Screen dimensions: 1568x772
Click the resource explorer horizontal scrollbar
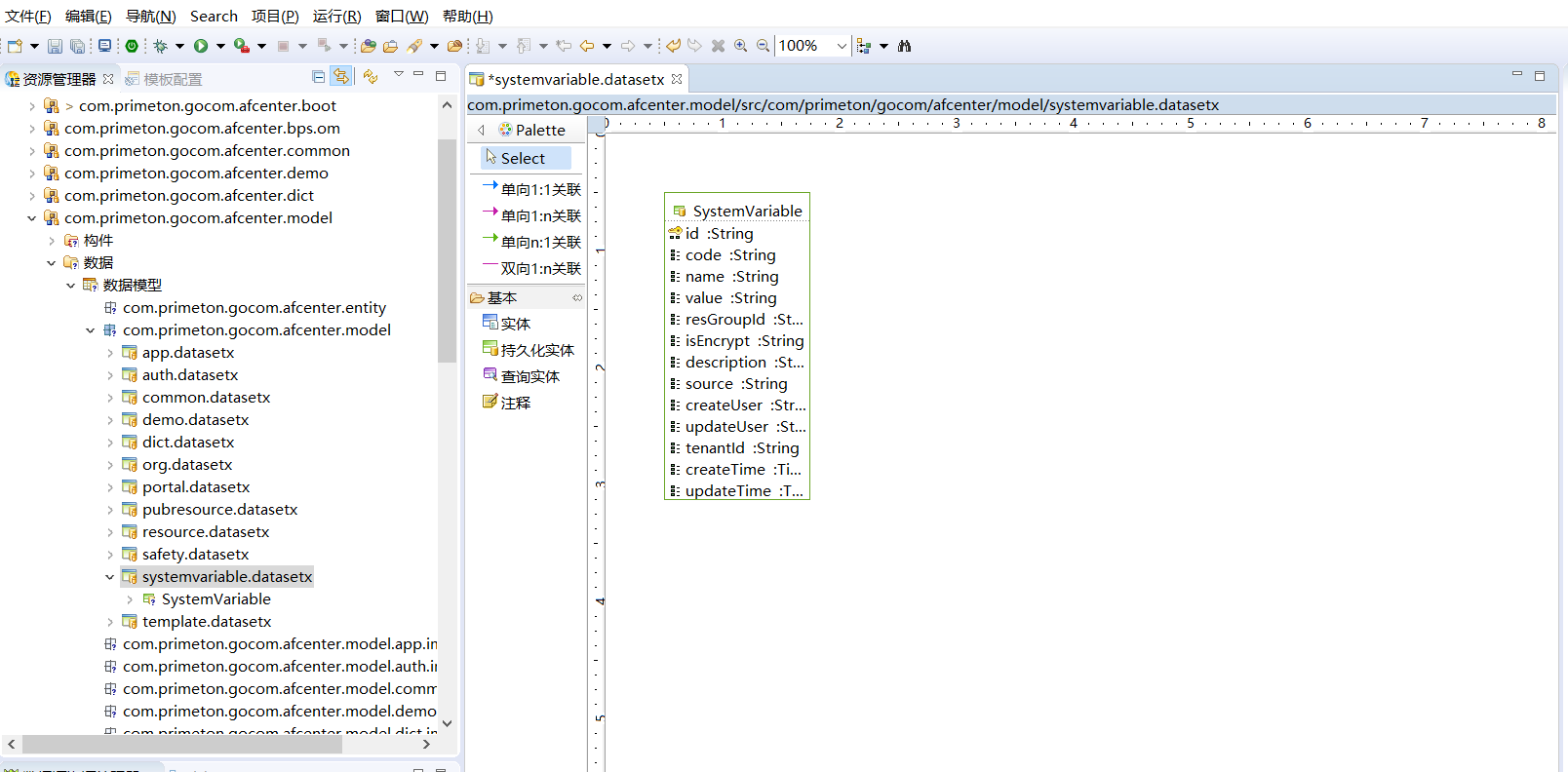click(x=181, y=745)
